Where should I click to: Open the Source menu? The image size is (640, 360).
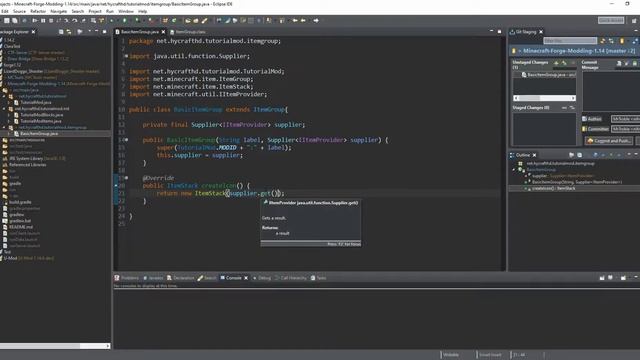click(x=19, y=11)
